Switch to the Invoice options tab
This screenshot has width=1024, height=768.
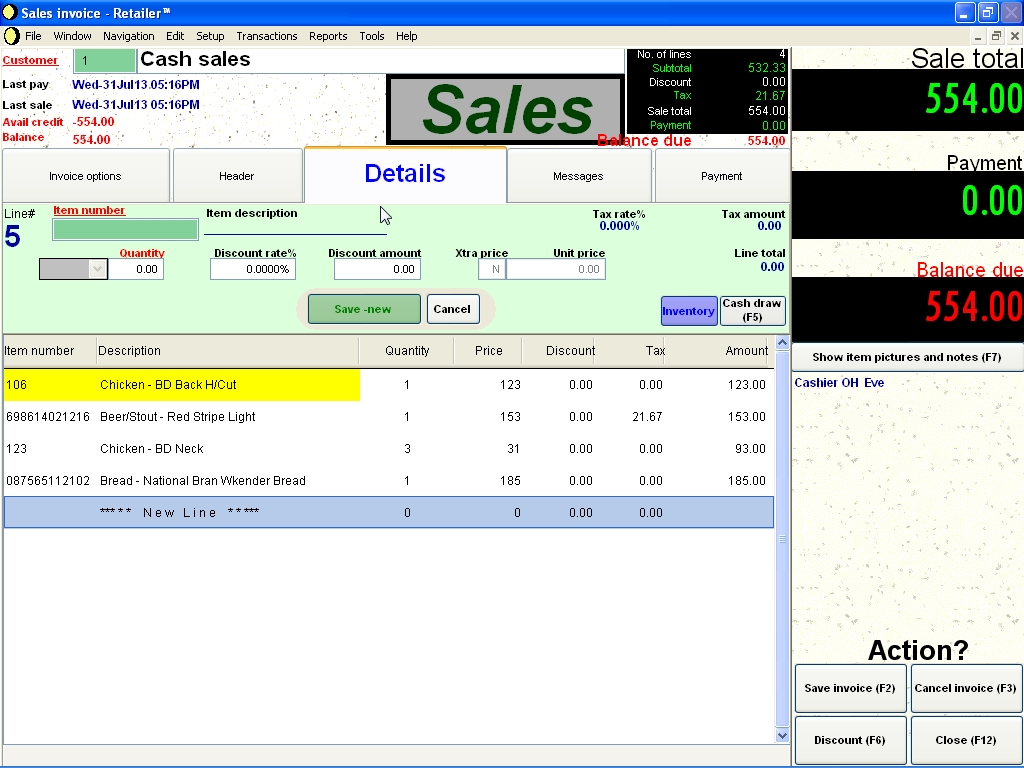tap(85, 176)
